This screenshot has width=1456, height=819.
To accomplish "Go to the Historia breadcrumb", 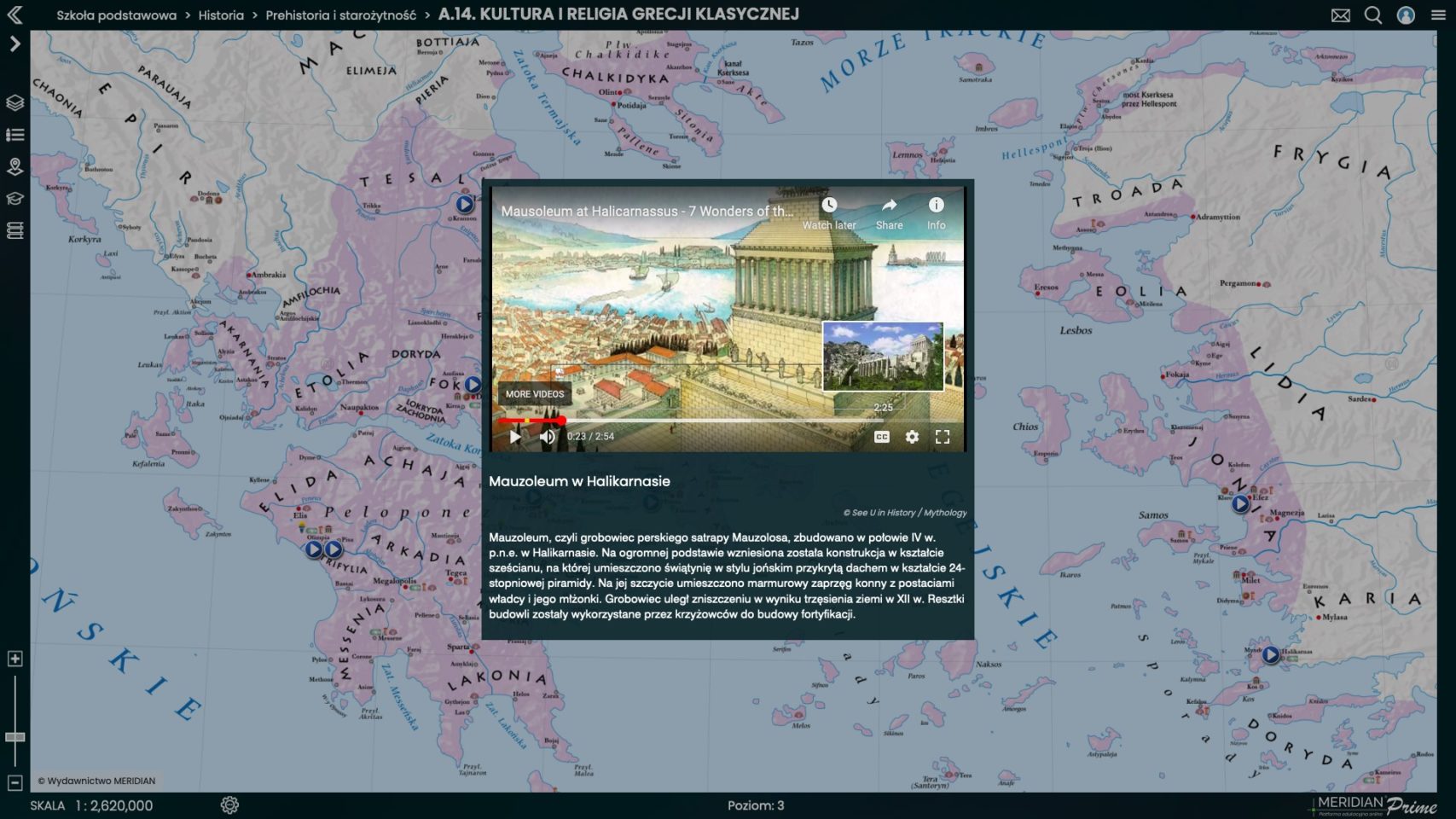I will click(x=221, y=15).
